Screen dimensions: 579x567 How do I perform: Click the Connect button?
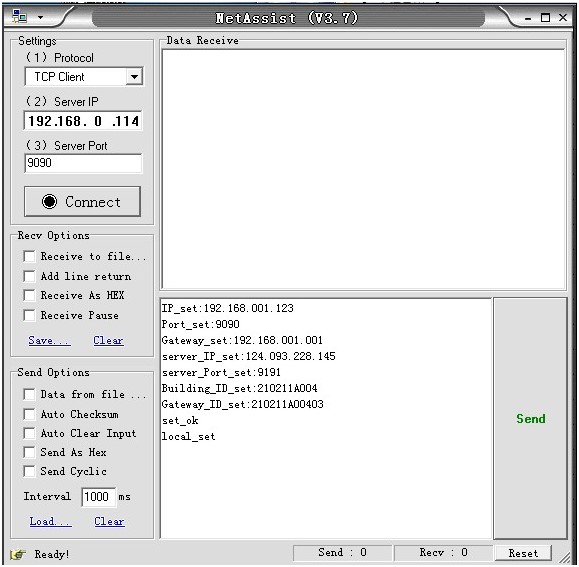pyautogui.click(x=82, y=202)
